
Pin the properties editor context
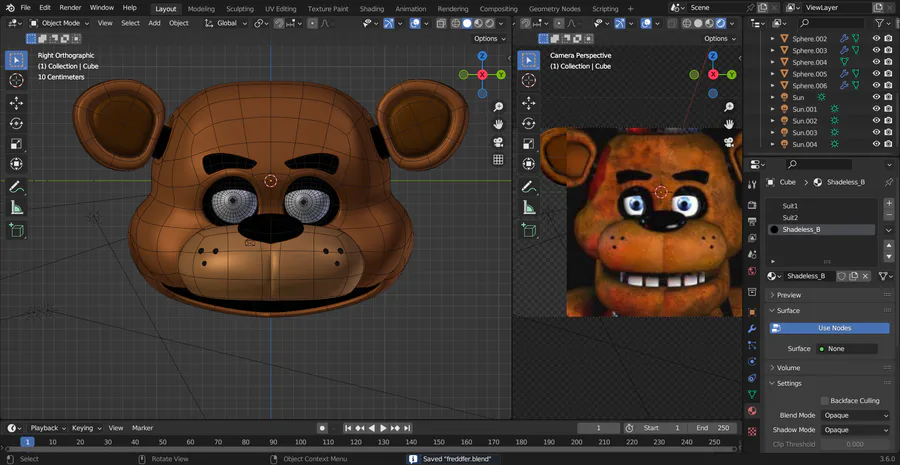pyautogui.click(x=889, y=182)
